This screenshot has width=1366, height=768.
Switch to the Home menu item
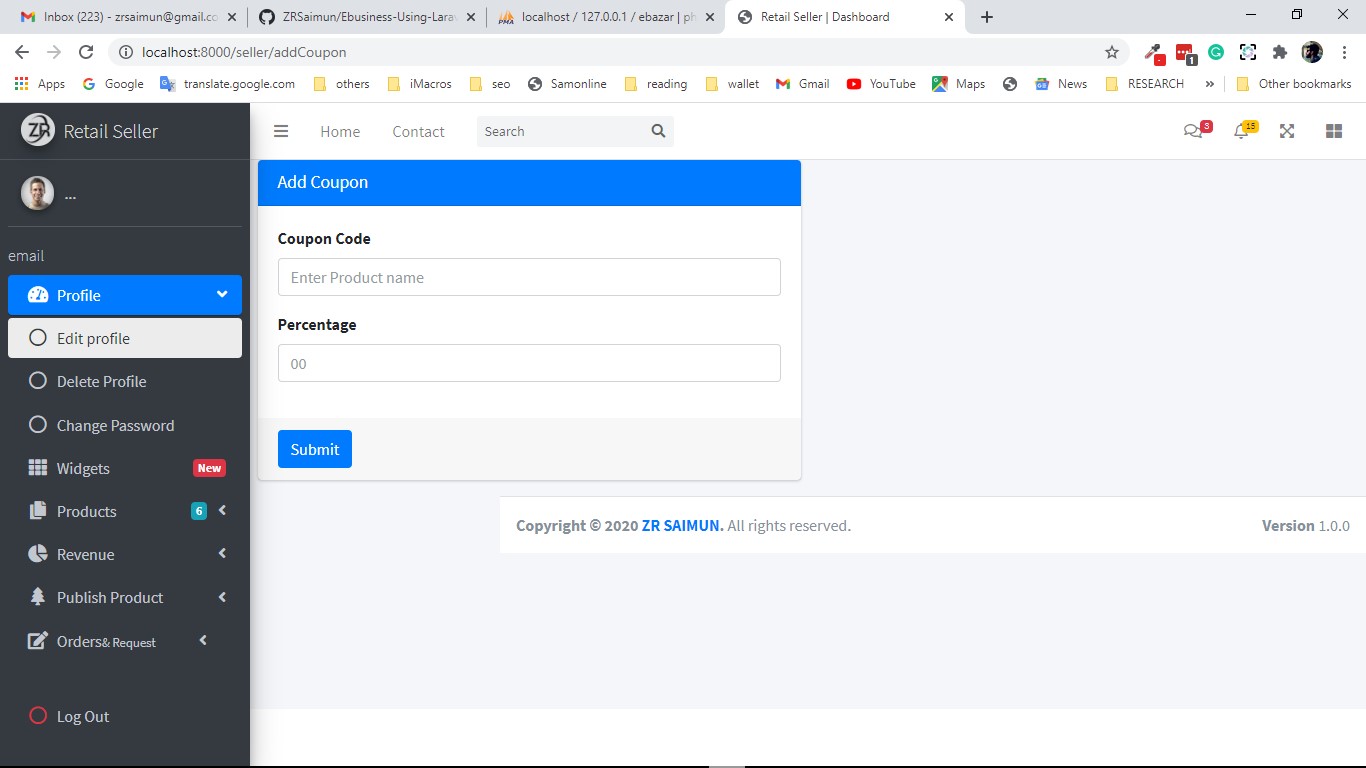pyautogui.click(x=339, y=131)
